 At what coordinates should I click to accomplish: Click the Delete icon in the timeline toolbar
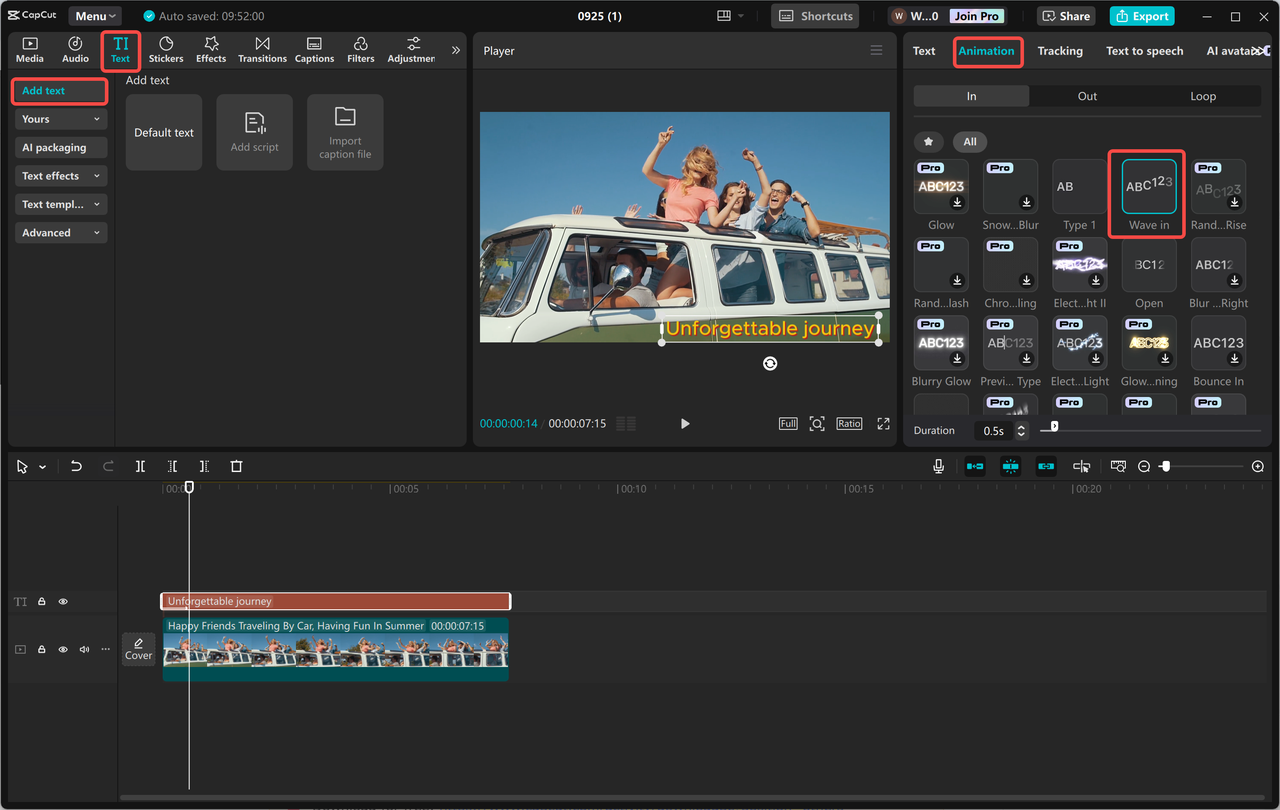tap(236, 466)
